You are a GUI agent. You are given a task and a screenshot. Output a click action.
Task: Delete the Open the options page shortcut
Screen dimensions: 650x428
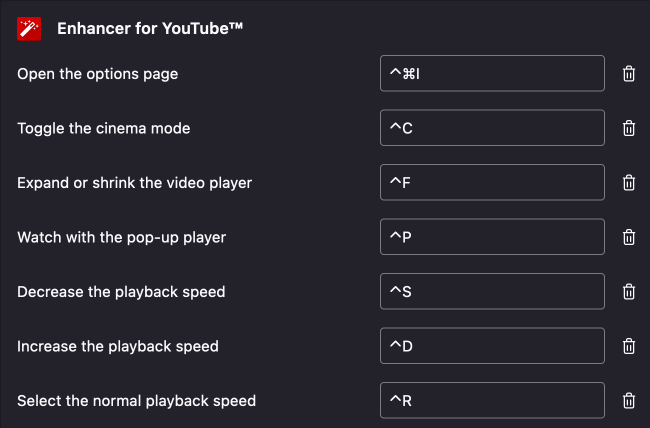(x=629, y=74)
